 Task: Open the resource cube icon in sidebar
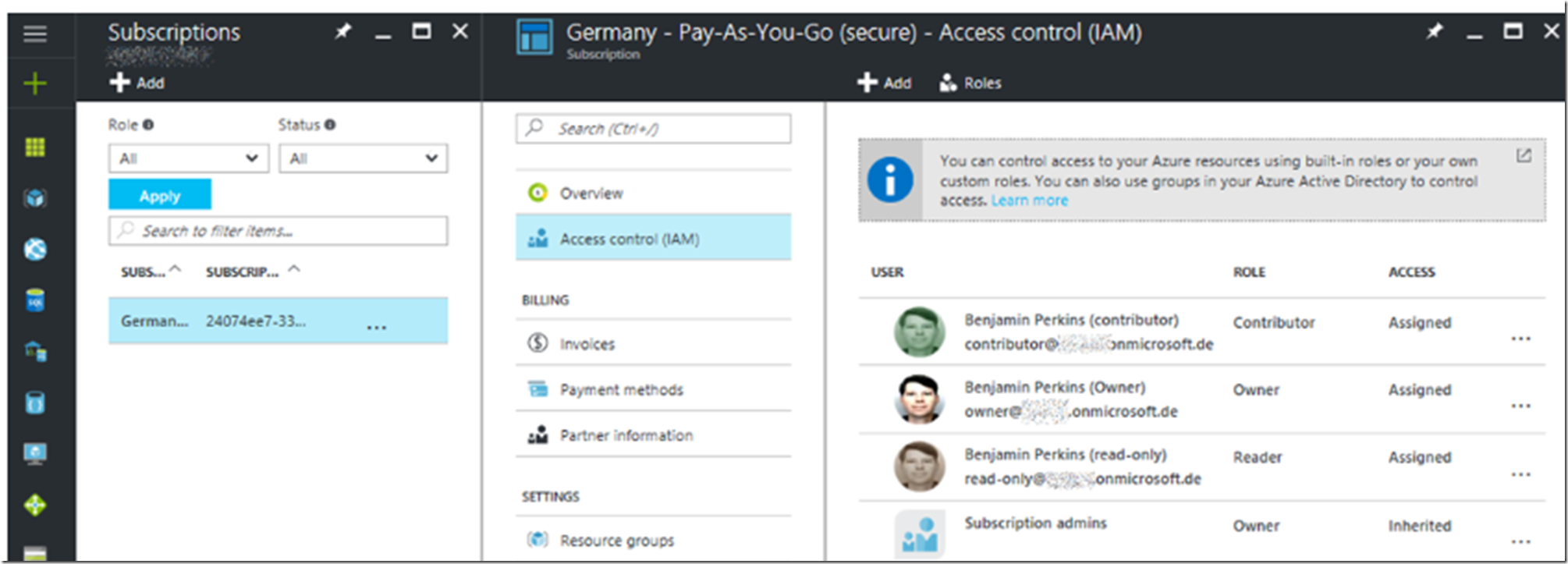pos(35,198)
